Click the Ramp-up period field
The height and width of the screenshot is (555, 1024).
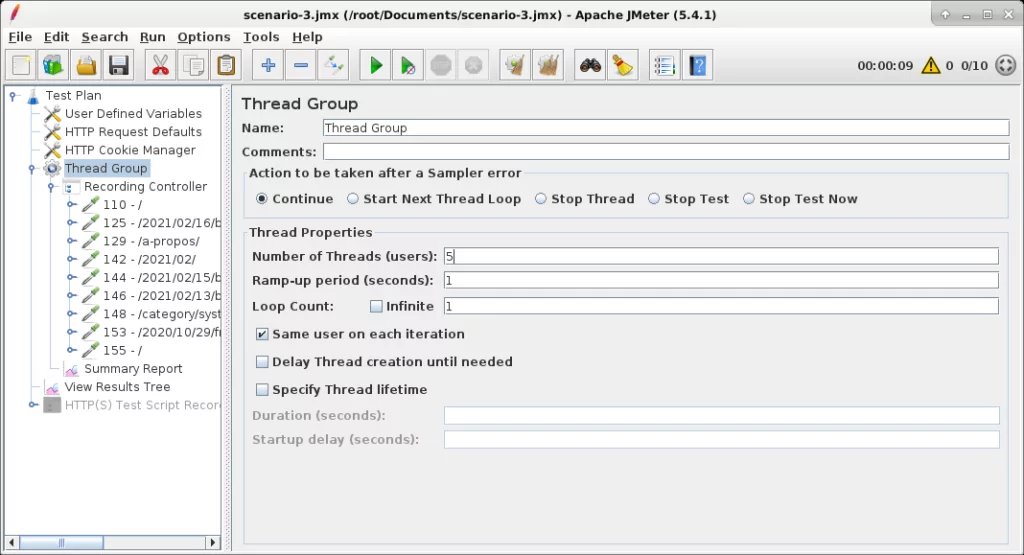pos(721,280)
